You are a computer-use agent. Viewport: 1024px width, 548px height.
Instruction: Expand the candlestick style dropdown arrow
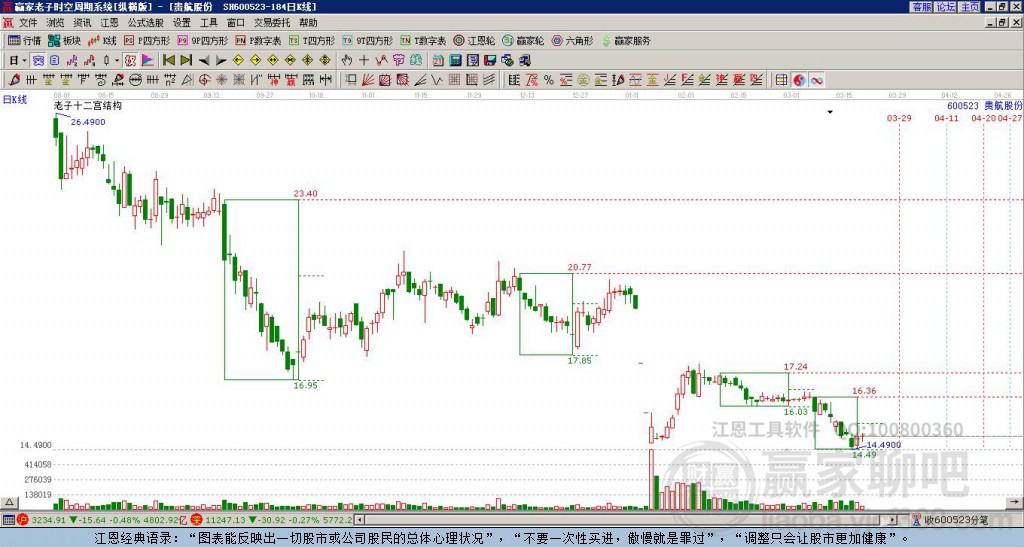[x=117, y=61]
